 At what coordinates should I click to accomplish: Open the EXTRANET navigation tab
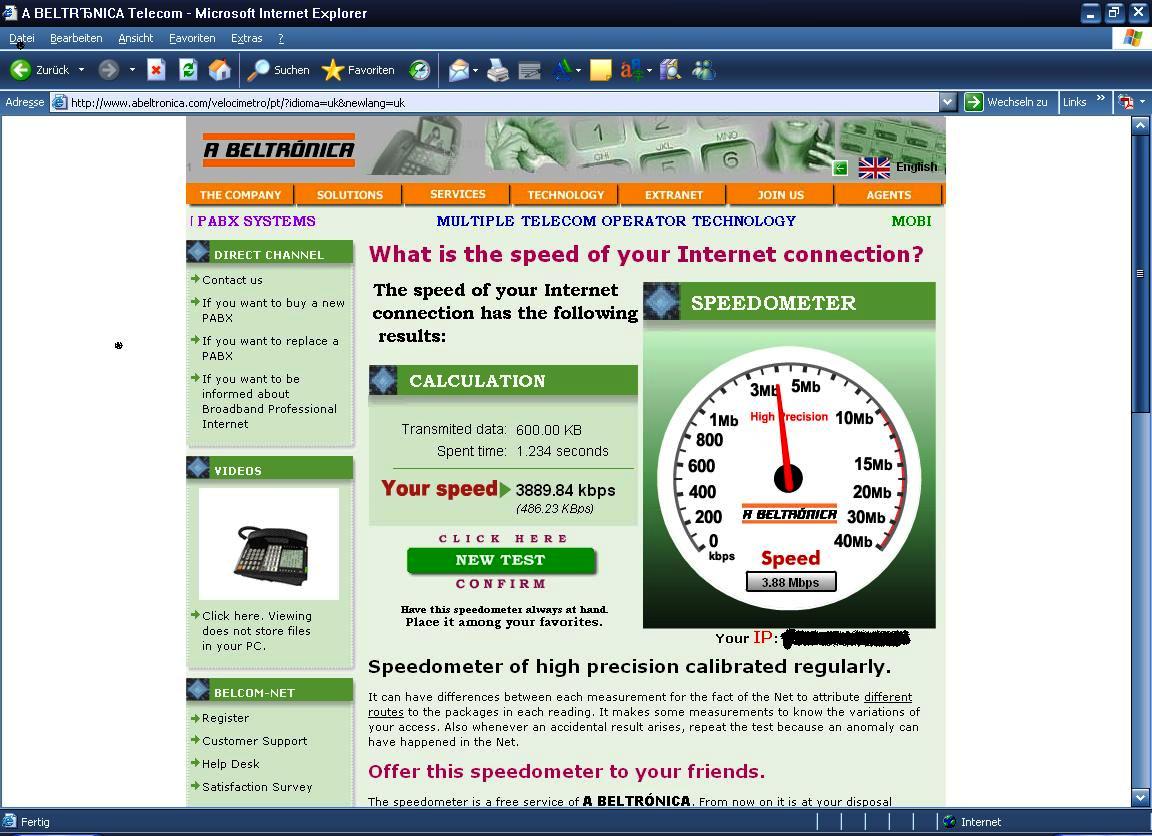pos(673,195)
